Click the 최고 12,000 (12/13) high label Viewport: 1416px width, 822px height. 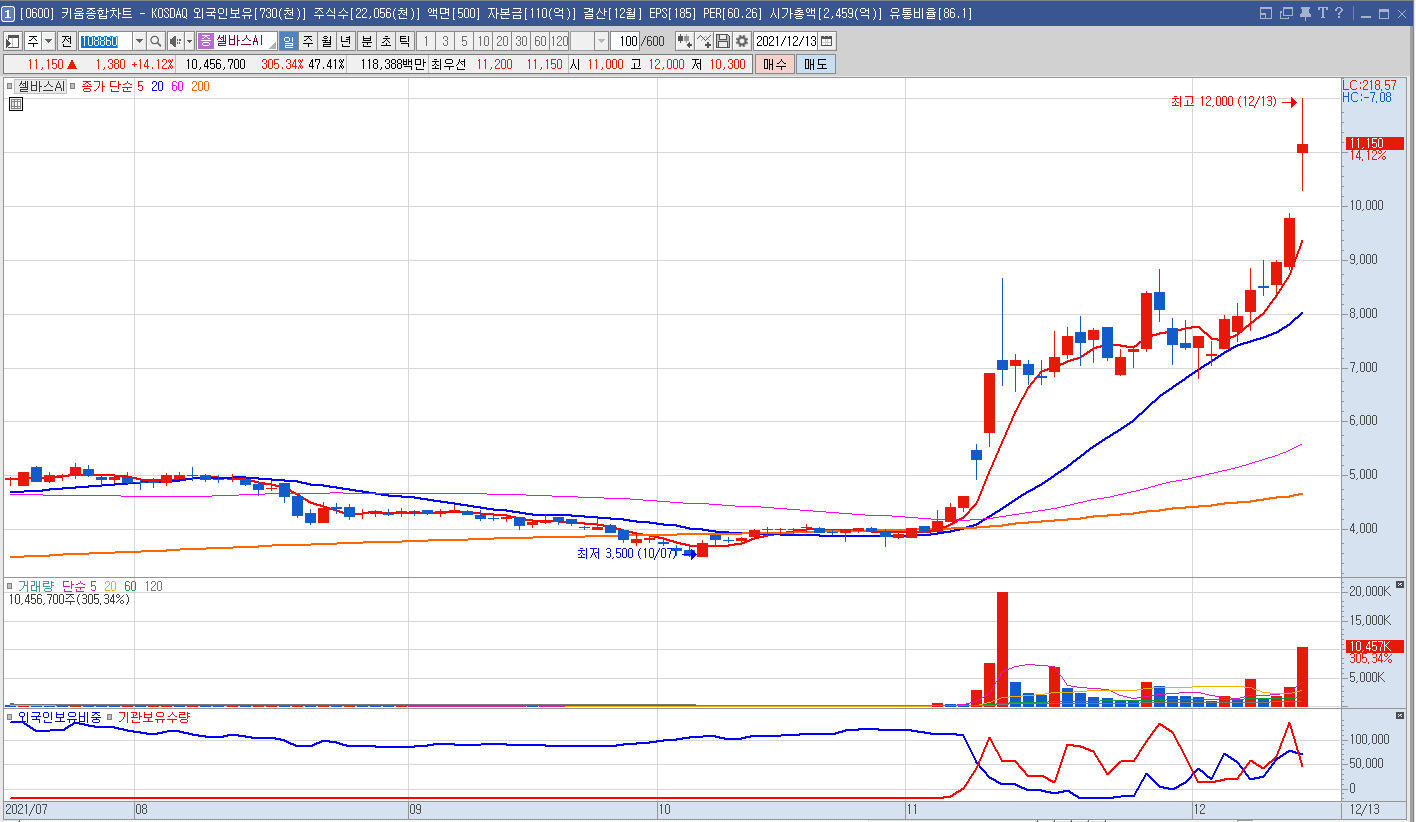pyautogui.click(x=1224, y=101)
